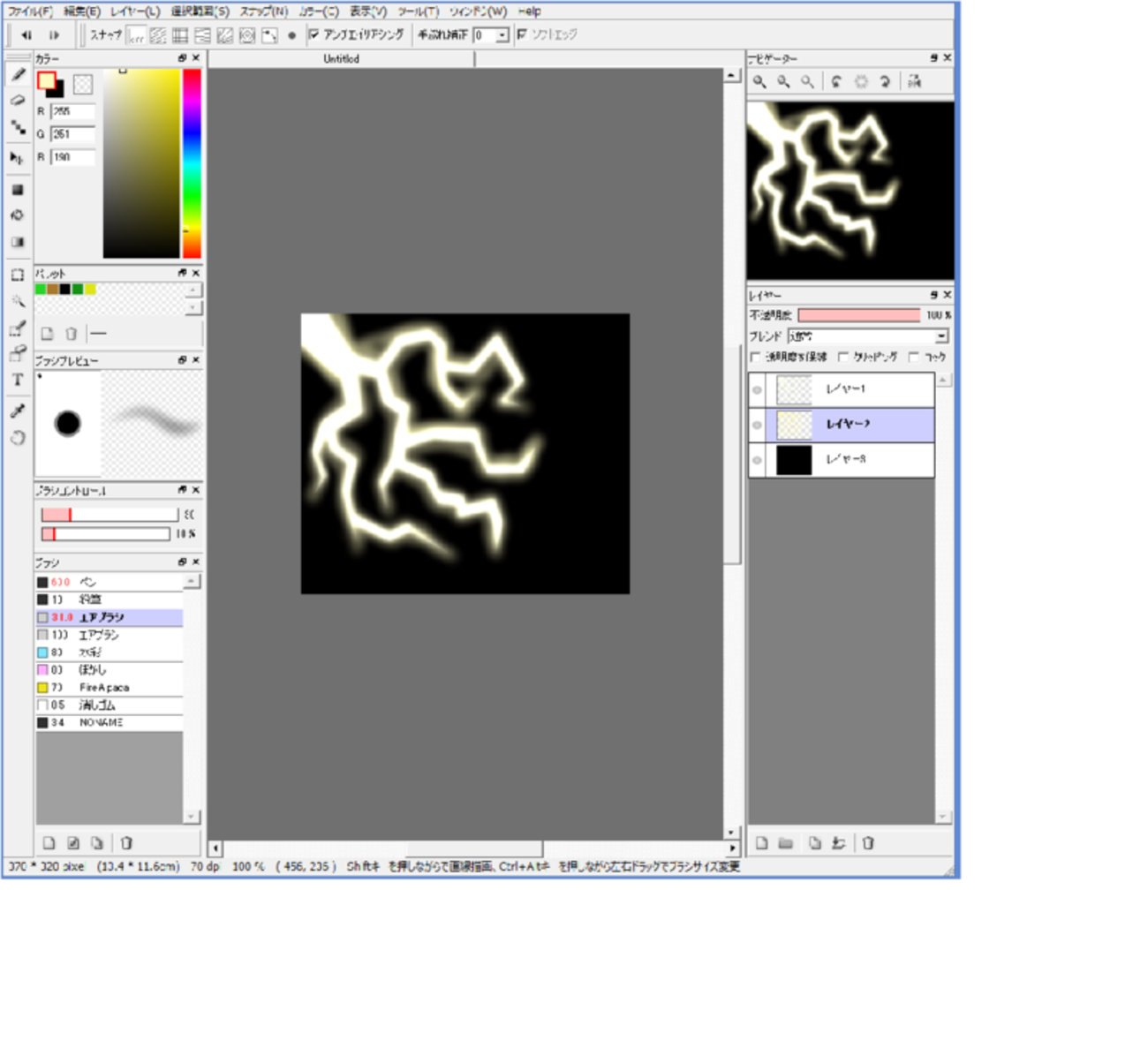The height and width of the screenshot is (1063, 1148).
Task: Adjust the layer 不透明度 opacity slider
Action: (859, 315)
